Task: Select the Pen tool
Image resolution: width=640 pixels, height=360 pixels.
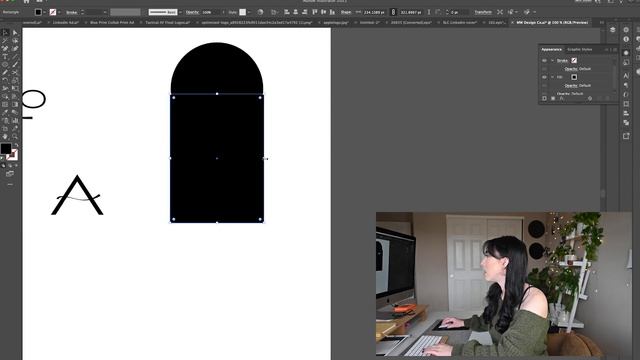Action: (5, 49)
